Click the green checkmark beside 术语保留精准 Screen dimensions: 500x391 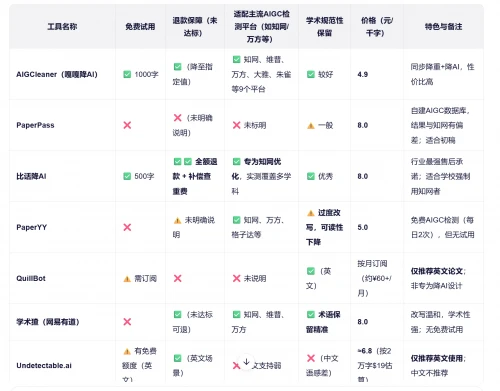pyautogui.click(x=311, y=314)
